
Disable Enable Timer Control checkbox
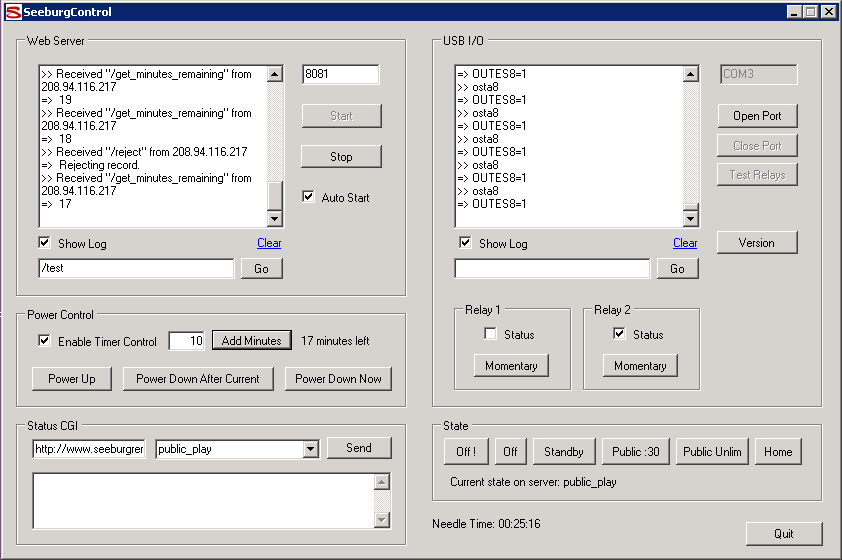(45, 341)
